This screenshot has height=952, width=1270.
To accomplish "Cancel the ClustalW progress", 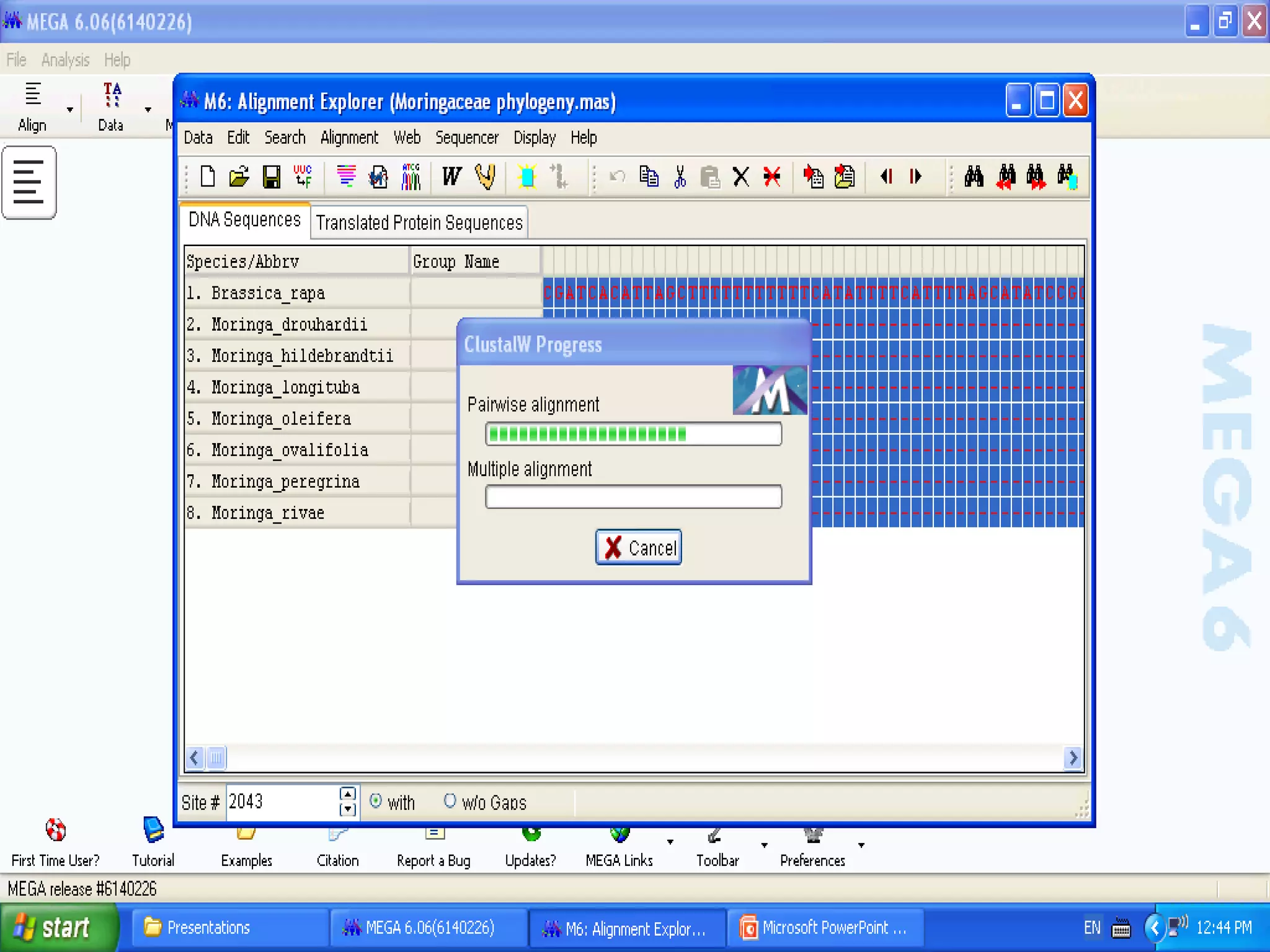I will coord(638,547).
